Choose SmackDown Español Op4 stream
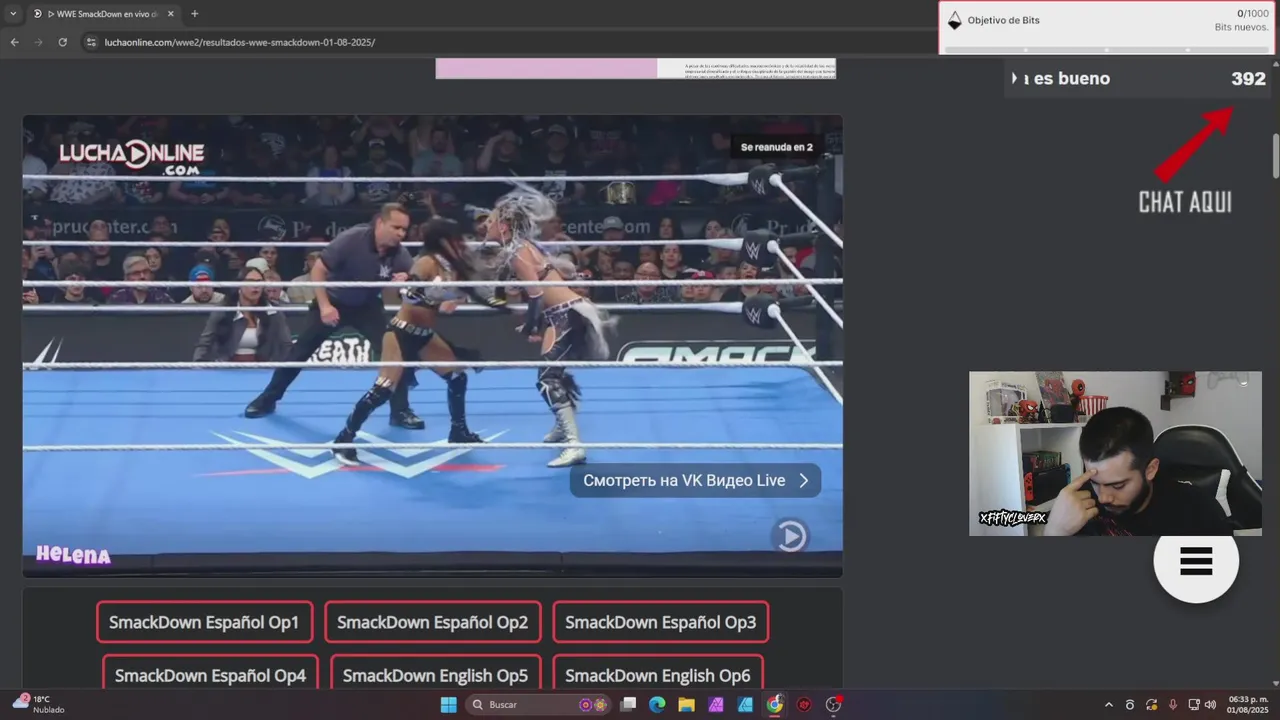 click(x=210, y=675)
